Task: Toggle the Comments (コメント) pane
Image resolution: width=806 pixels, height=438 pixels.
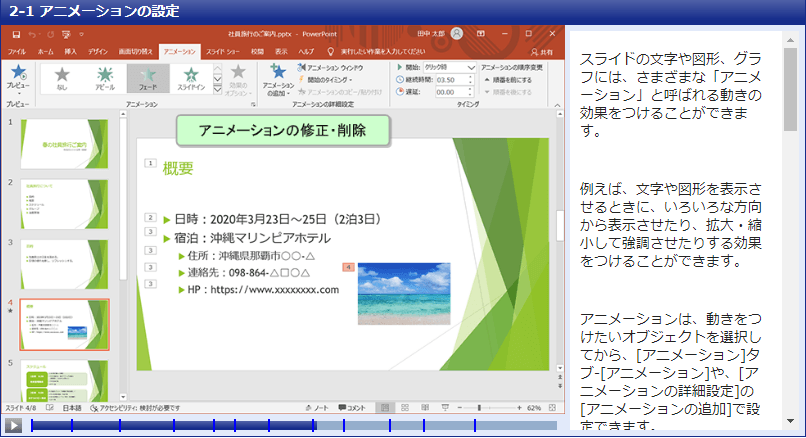Action: pos(353,408)
